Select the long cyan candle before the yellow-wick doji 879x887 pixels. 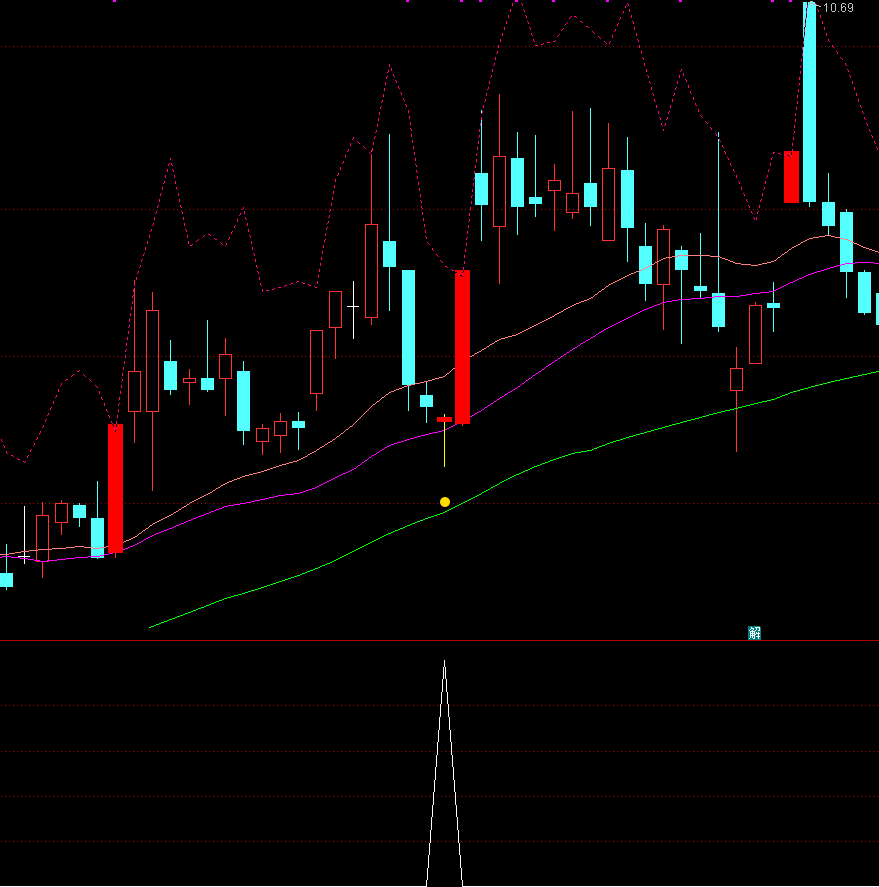[408, 327]
